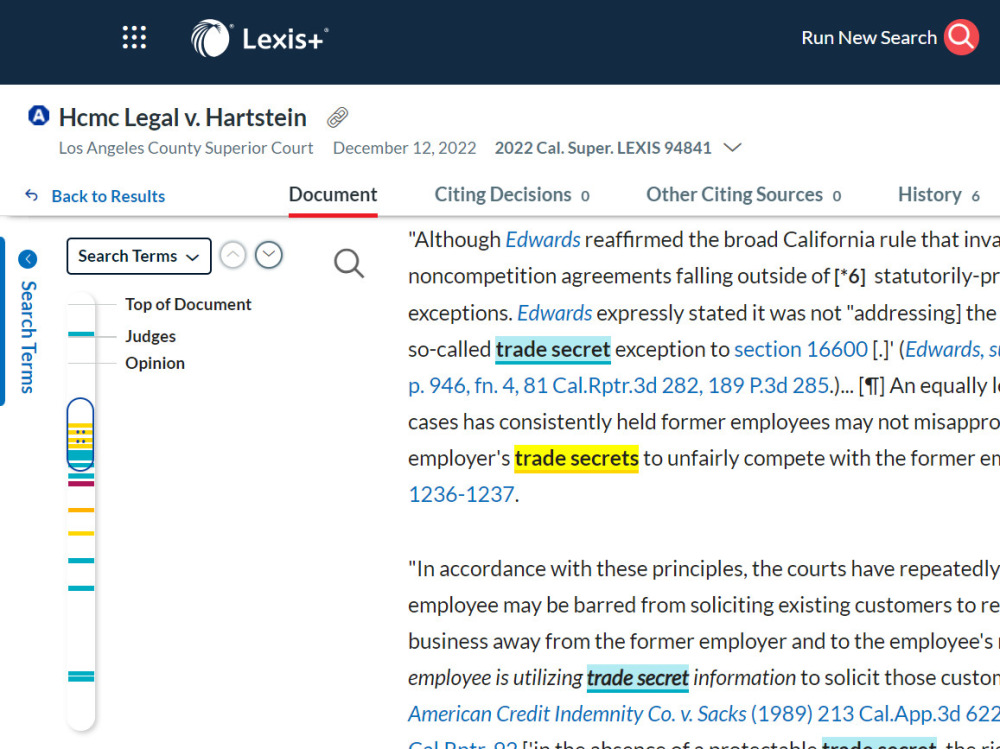Open the second Edwards link after 'exceptions.'
The image size is (1000, 749).
click(554, 313)
